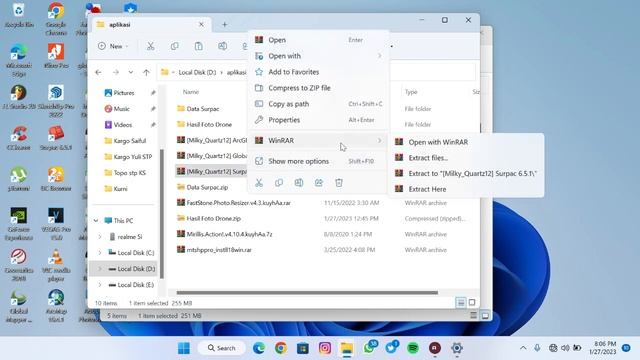Select Local Disk (E:) in sidebar

(131, 285)
